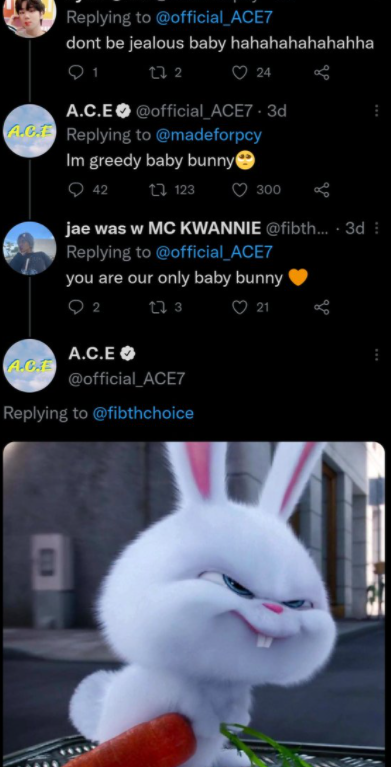Open jae was w MC KWANNIE profile picture
391x767 pixels.
click(x=30, y=248)
